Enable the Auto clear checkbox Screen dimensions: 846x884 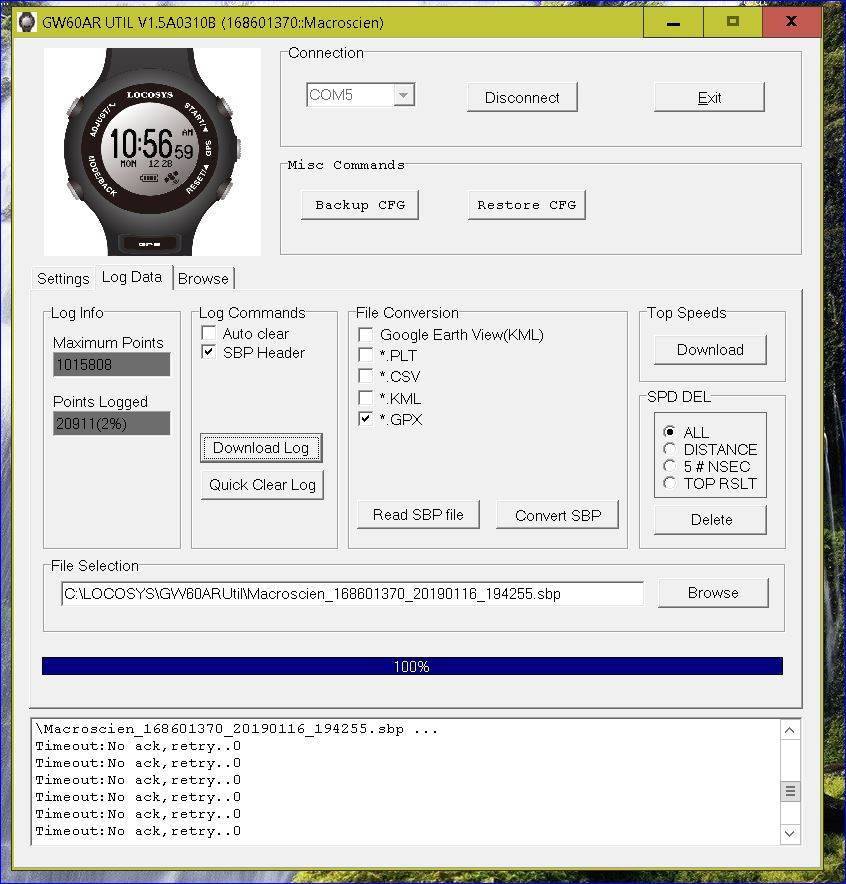point(208,333)
